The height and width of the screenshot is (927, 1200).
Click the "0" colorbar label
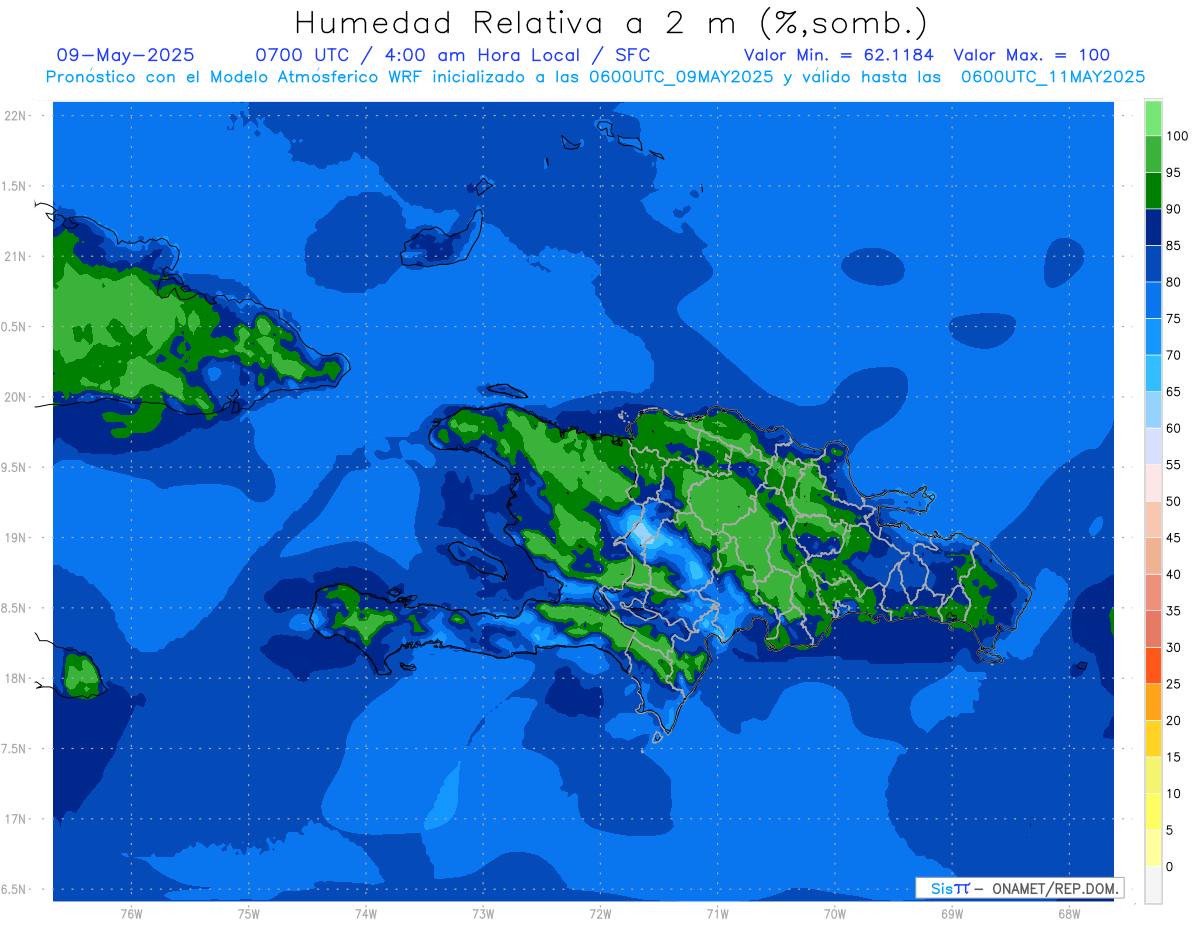1170,866
